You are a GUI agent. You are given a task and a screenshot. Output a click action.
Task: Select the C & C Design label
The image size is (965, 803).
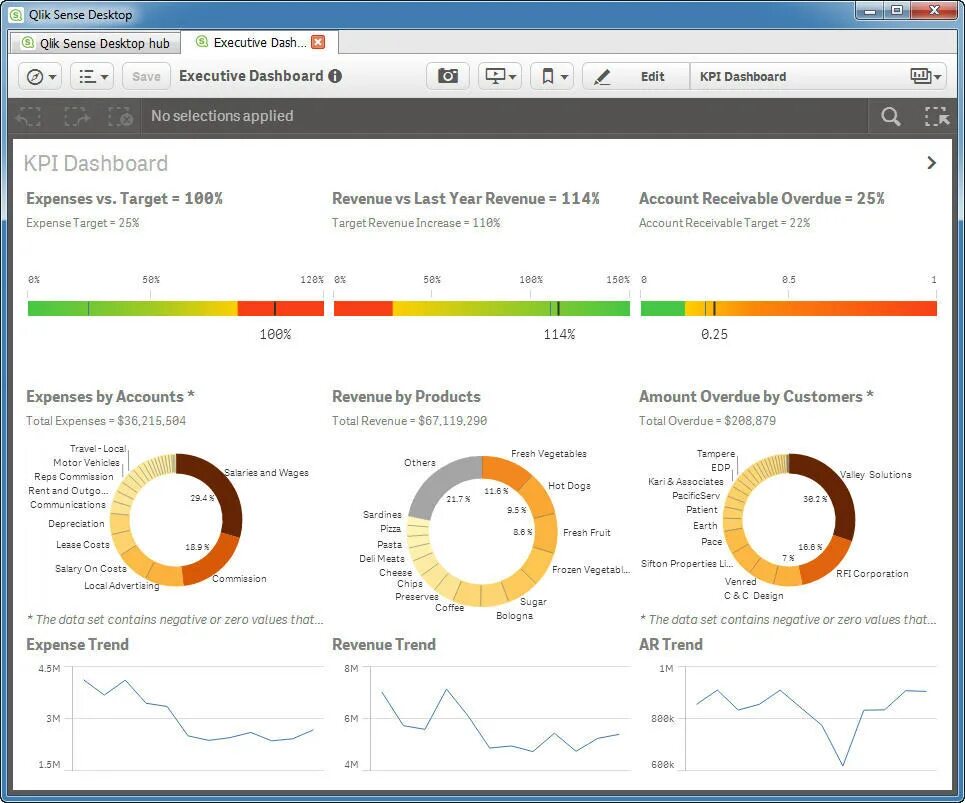pos(753,596)
